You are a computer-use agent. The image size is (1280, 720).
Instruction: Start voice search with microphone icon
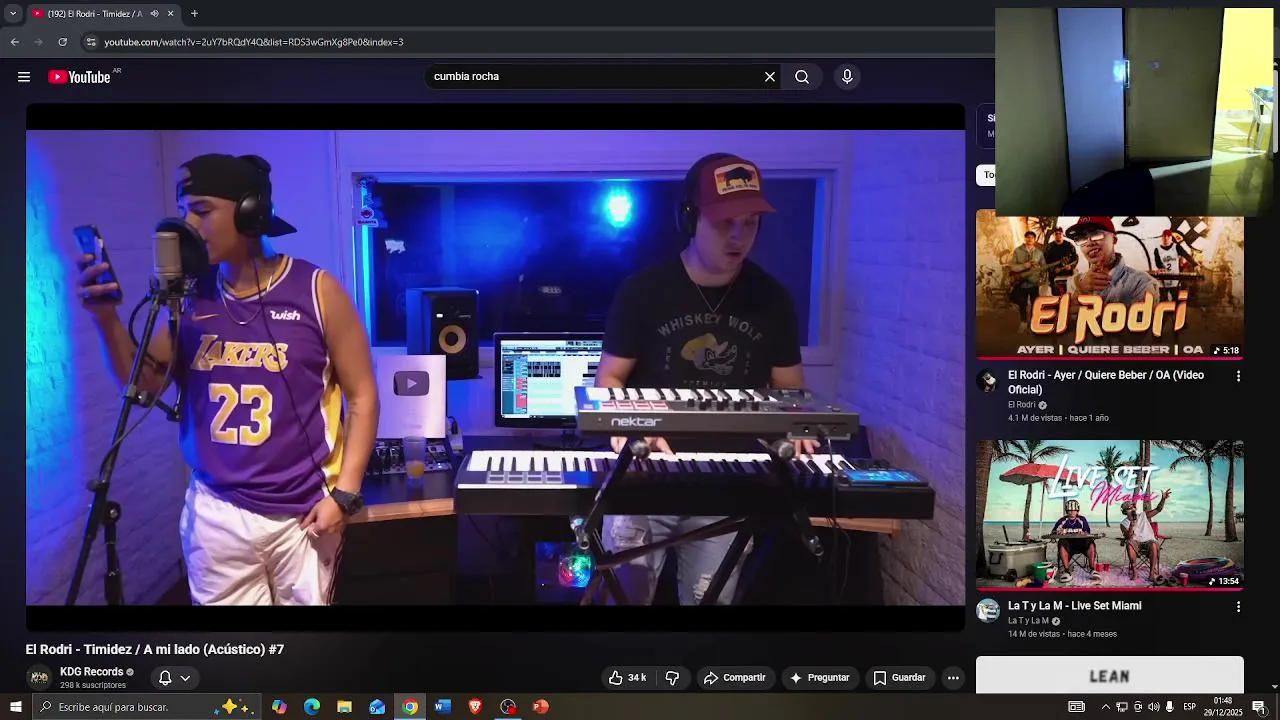click(847, 77)
